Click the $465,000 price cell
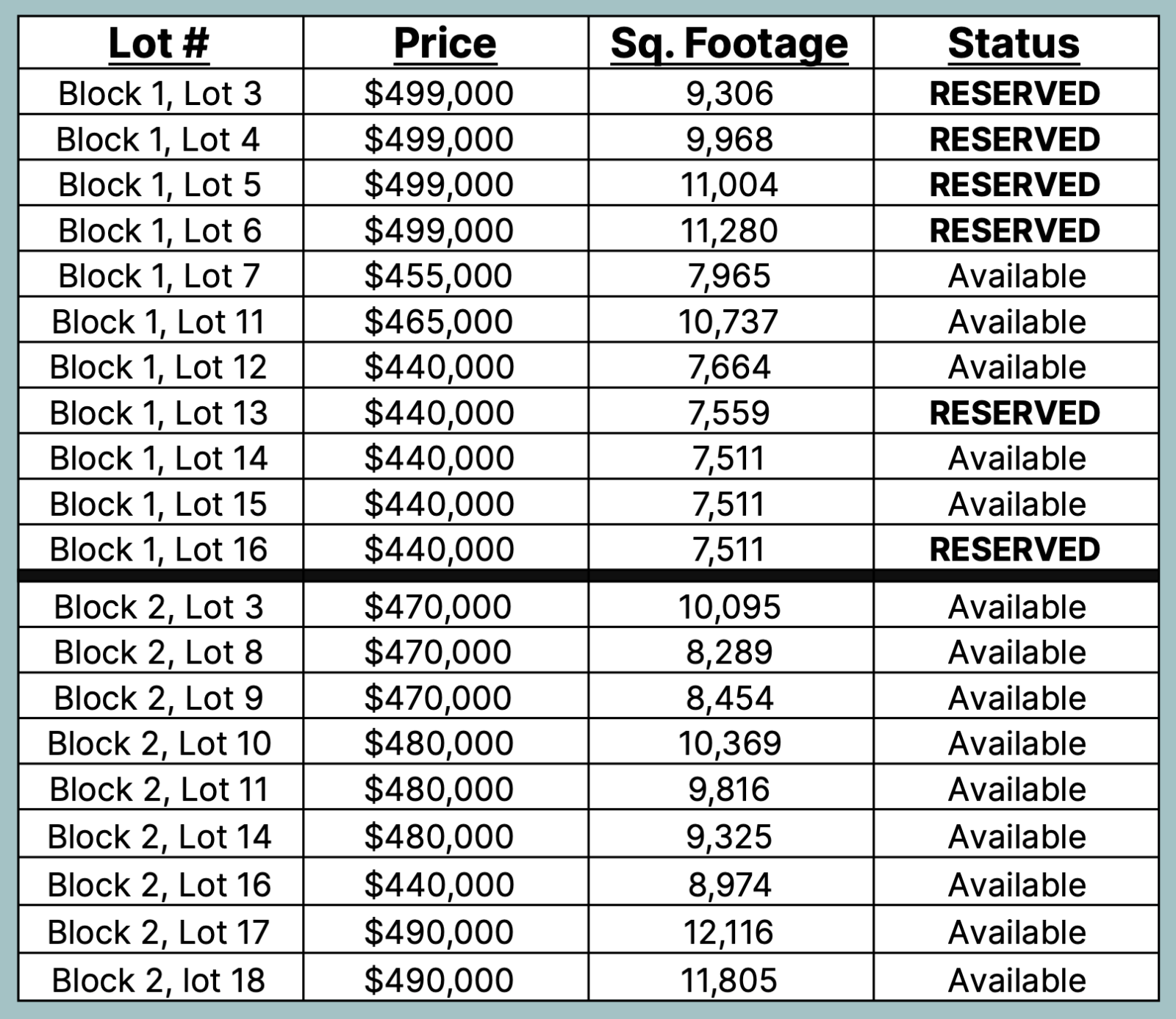 [x=439, y=322]
